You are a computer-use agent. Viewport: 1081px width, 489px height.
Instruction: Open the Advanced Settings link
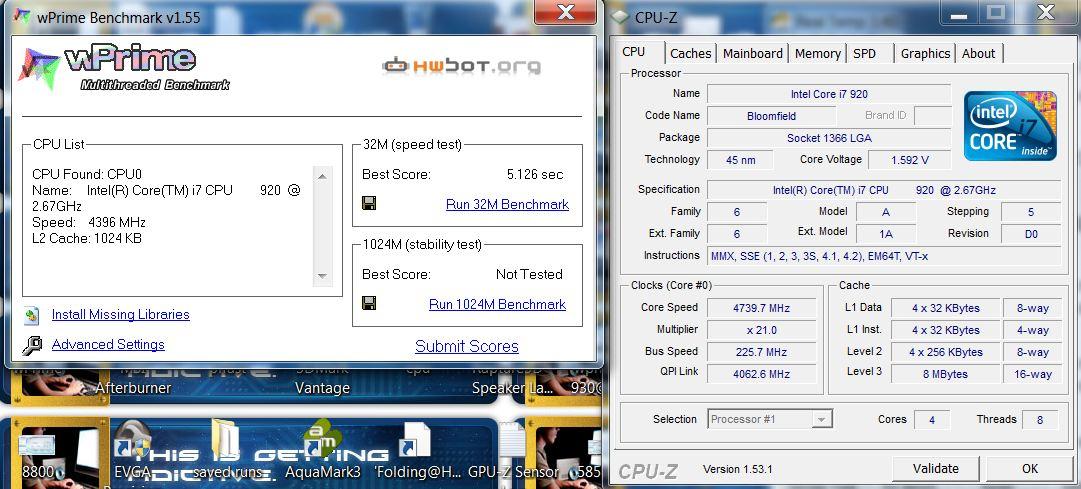[108, 344]
